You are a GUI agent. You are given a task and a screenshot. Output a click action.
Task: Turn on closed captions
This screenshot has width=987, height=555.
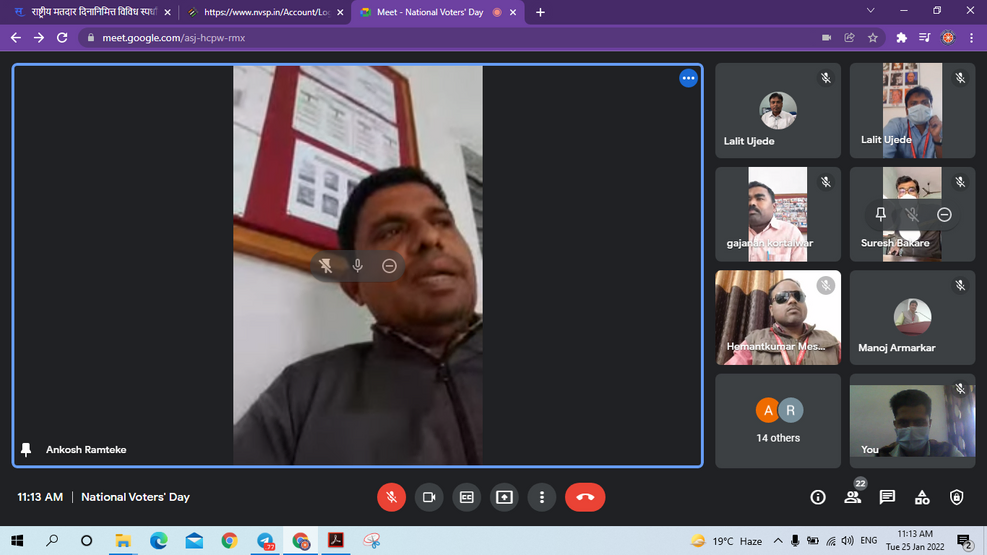(x=466, y=497)
